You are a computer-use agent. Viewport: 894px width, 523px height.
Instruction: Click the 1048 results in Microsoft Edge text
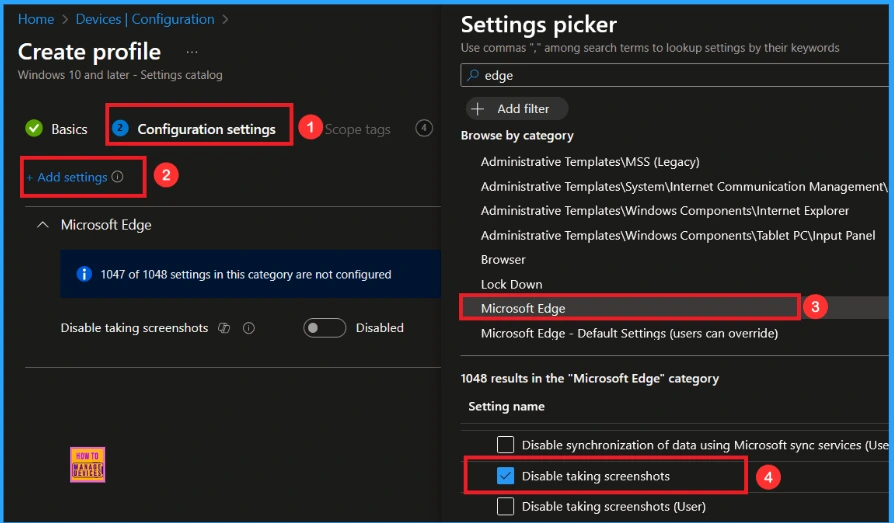pyautogui.click(x=590, y=379)
